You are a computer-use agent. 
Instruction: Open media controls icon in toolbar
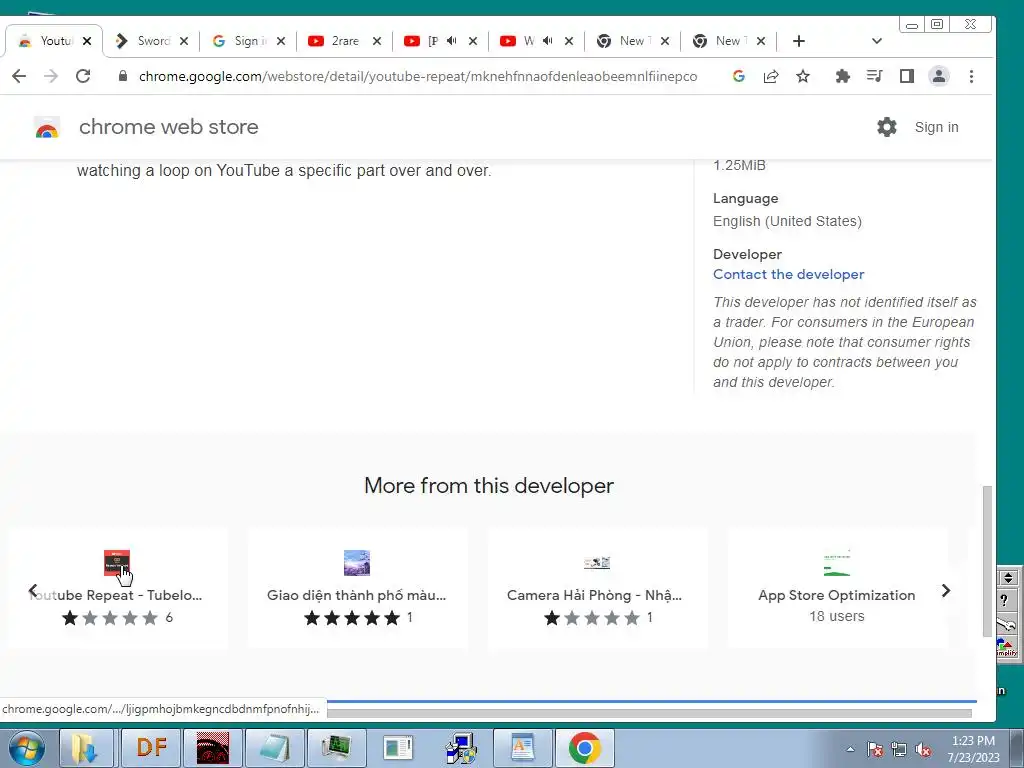point(874,76)
